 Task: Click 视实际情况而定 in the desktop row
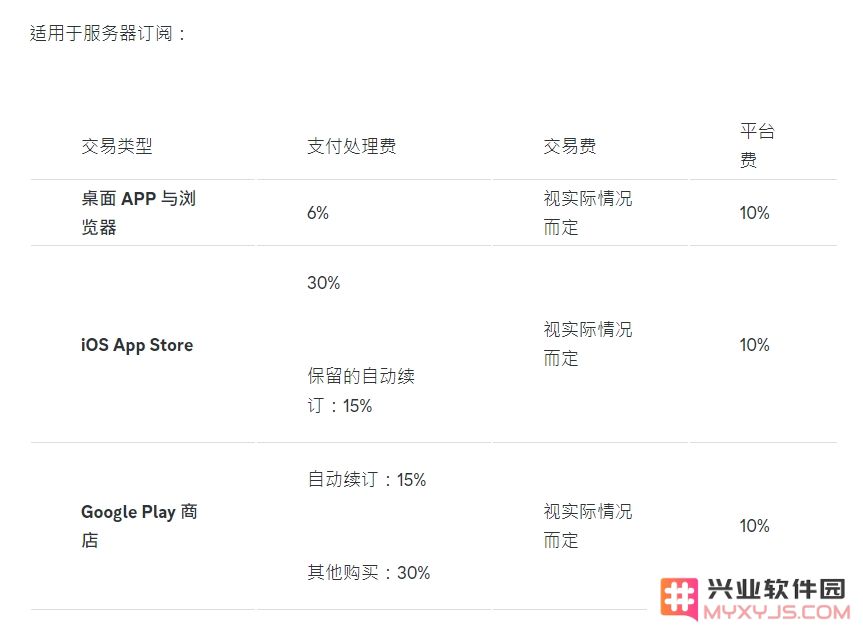point(588,212)
